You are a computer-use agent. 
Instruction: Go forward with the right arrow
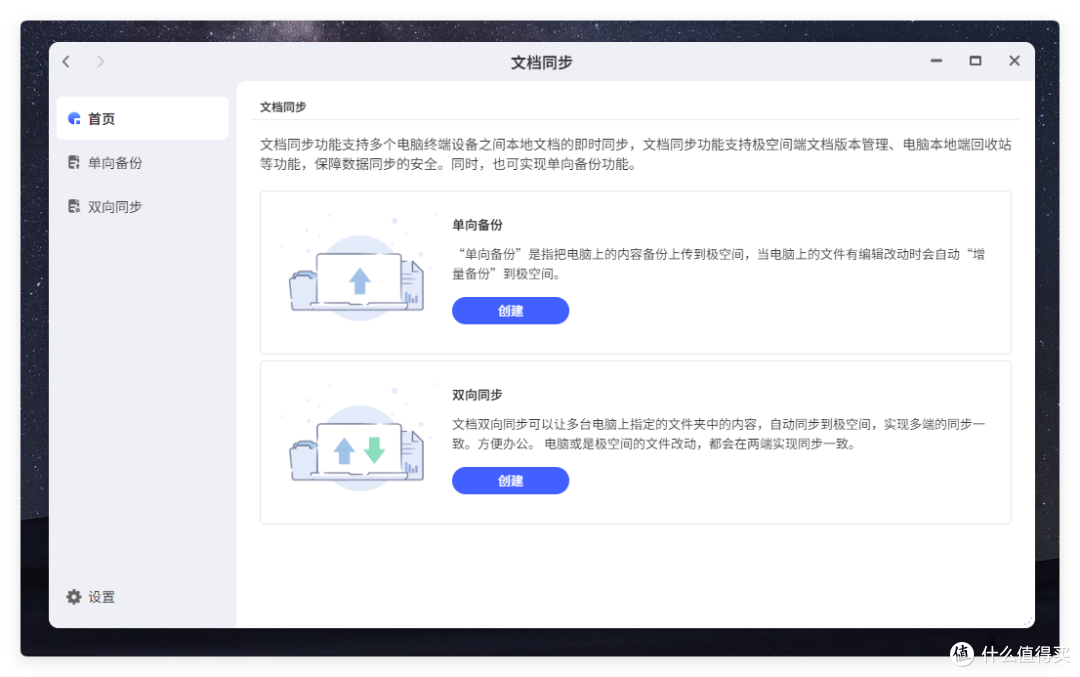(x=101, y=61)
